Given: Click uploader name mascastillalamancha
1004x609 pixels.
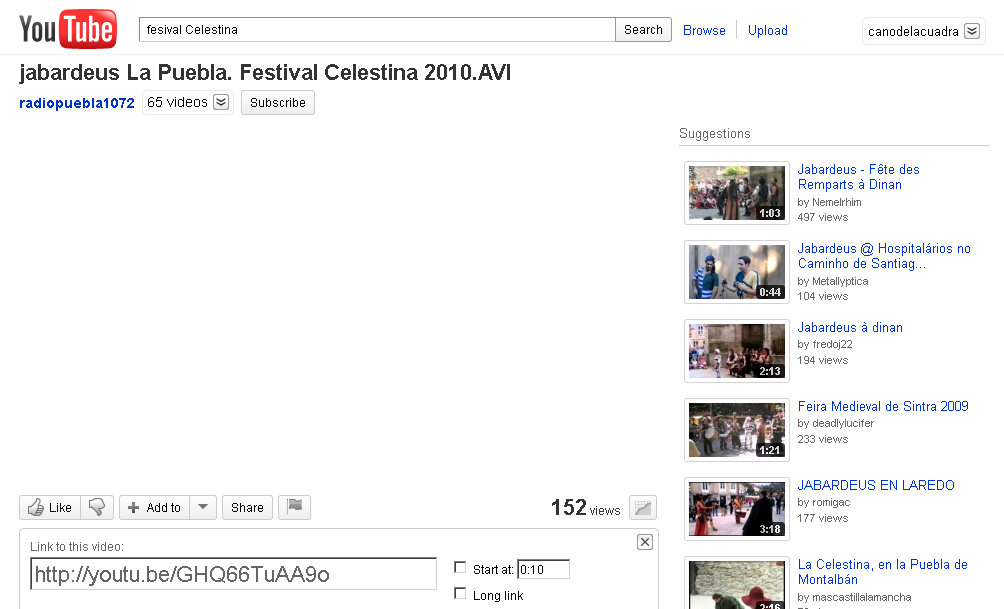Looking at the screenshot, I should 862,597.
